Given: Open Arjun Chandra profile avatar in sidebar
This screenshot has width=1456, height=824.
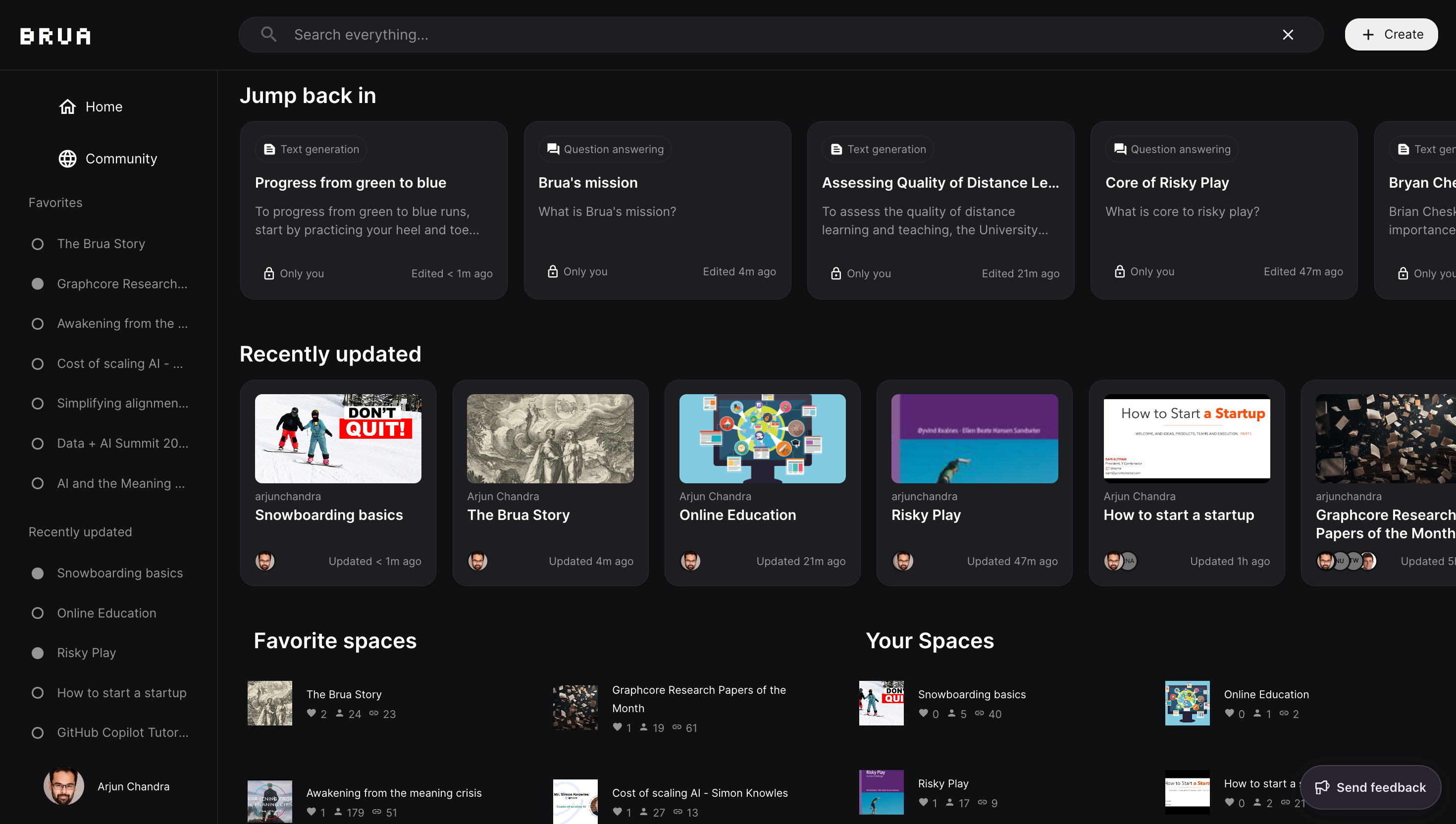Looking at the screenshot, I should [63, 785].
